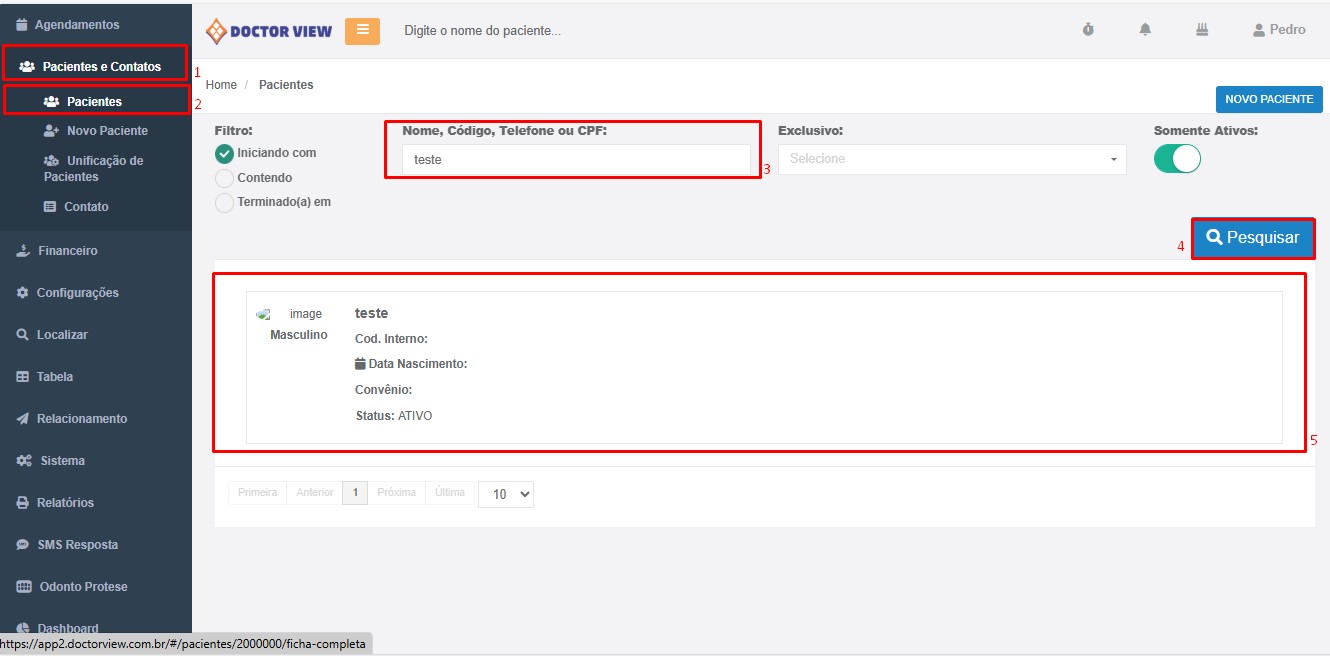This screenshot has width=1330, height=656.
Task: Open the teste patient record
Action: click(371, 313)
